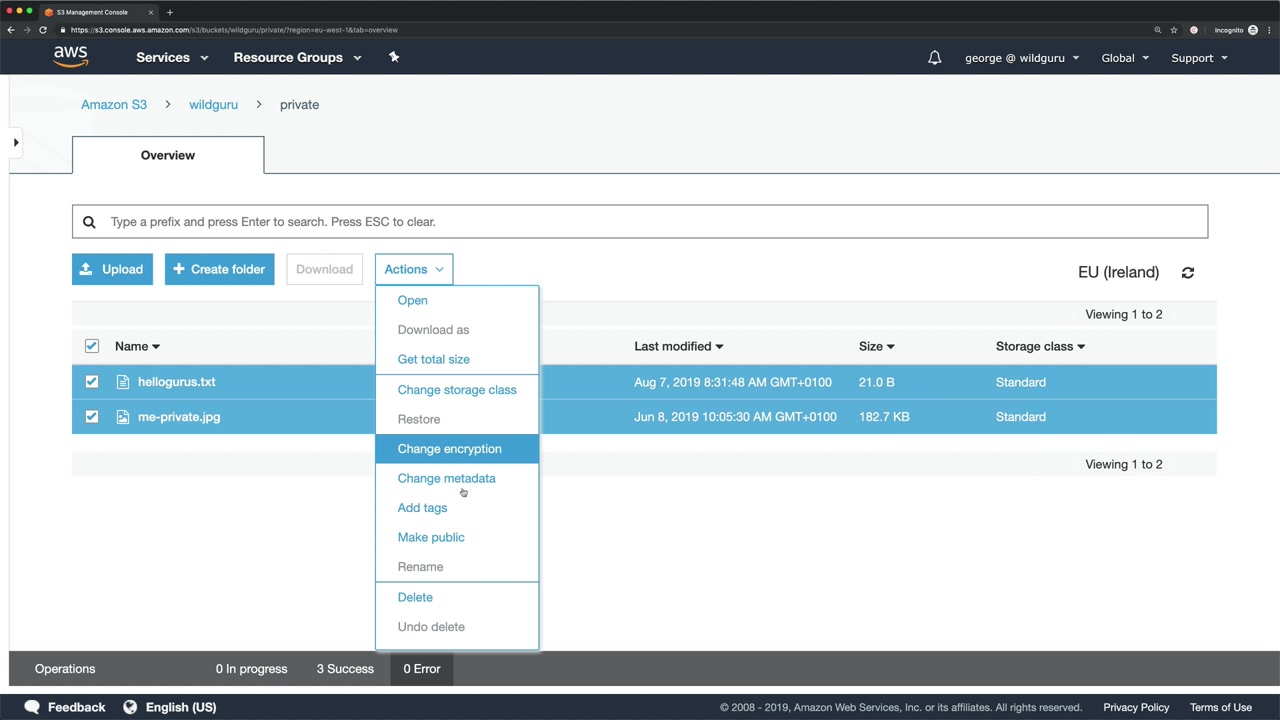Click the me-private.jpg image file icon
This screenshot has height=720, width=1280.
point(123,417)
